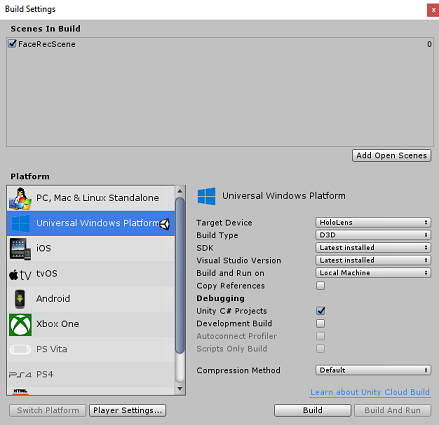
Task: Click the Android phone icon
Action: click(20, 299)
